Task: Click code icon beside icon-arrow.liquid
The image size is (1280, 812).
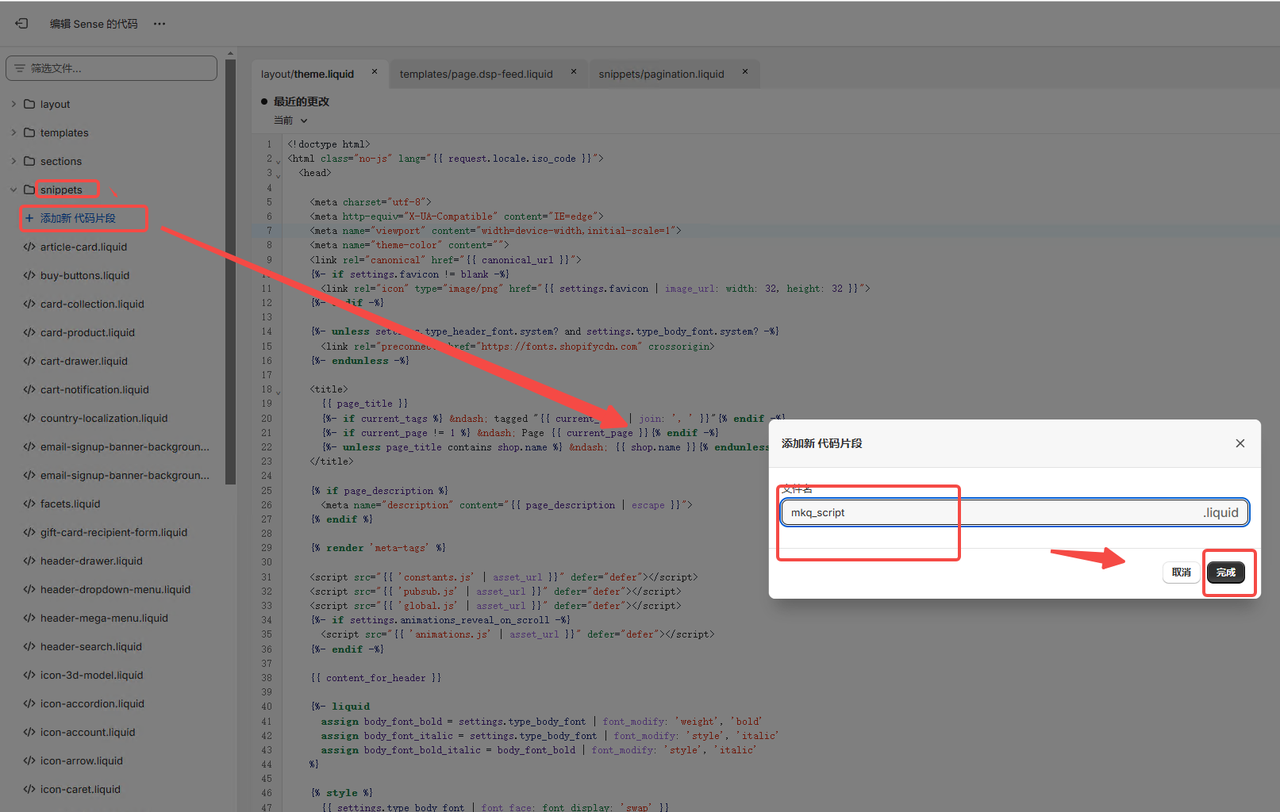Action: (x=29, y=761)
